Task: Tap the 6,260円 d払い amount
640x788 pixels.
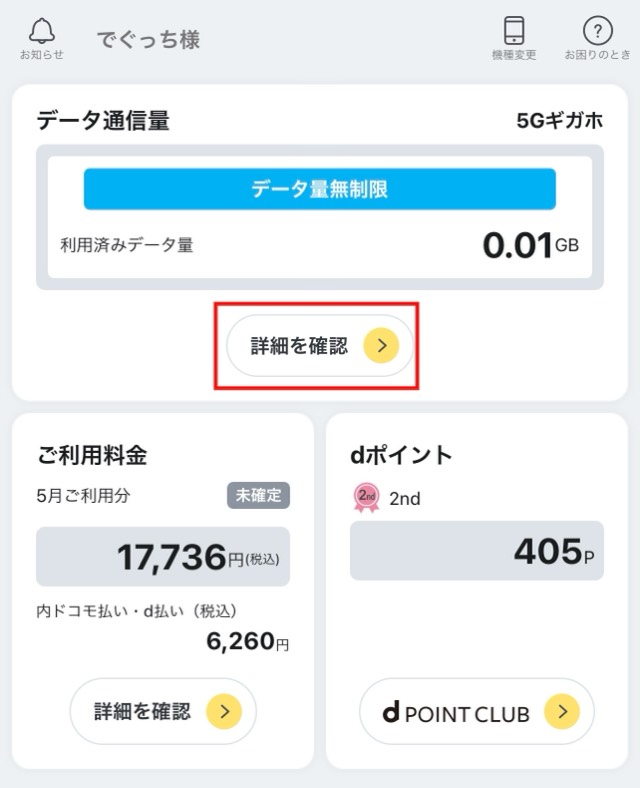Action: [247, 641]
